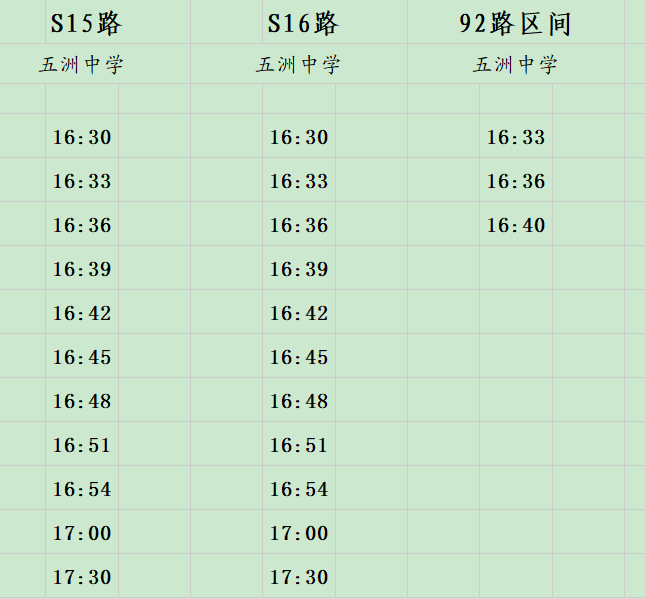Screen dimensions: 645x599
Task: Select the 16:45 cell in S15路 column
Action: tap(82, 356)
